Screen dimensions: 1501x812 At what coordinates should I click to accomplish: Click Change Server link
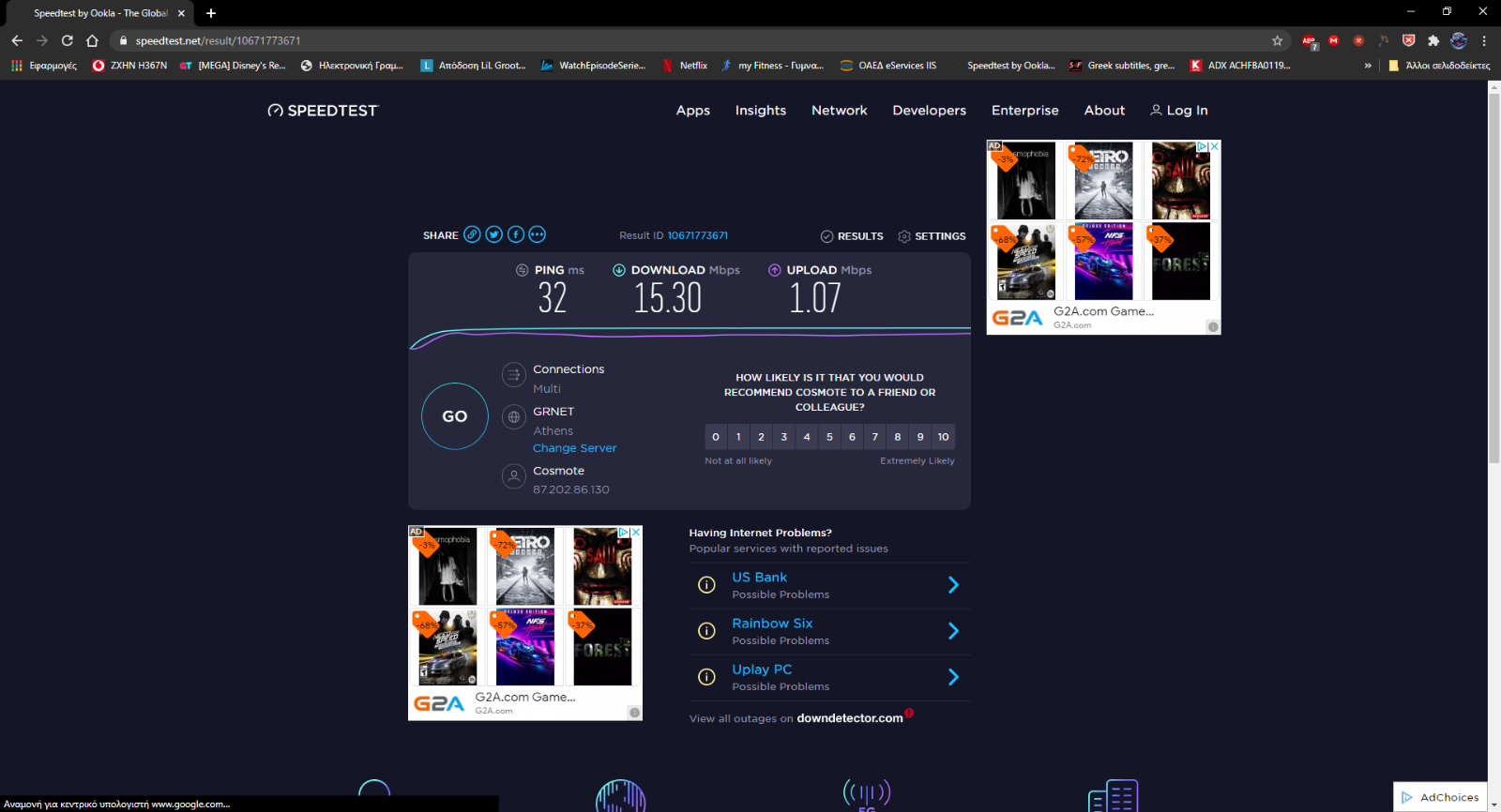(575, 448)
